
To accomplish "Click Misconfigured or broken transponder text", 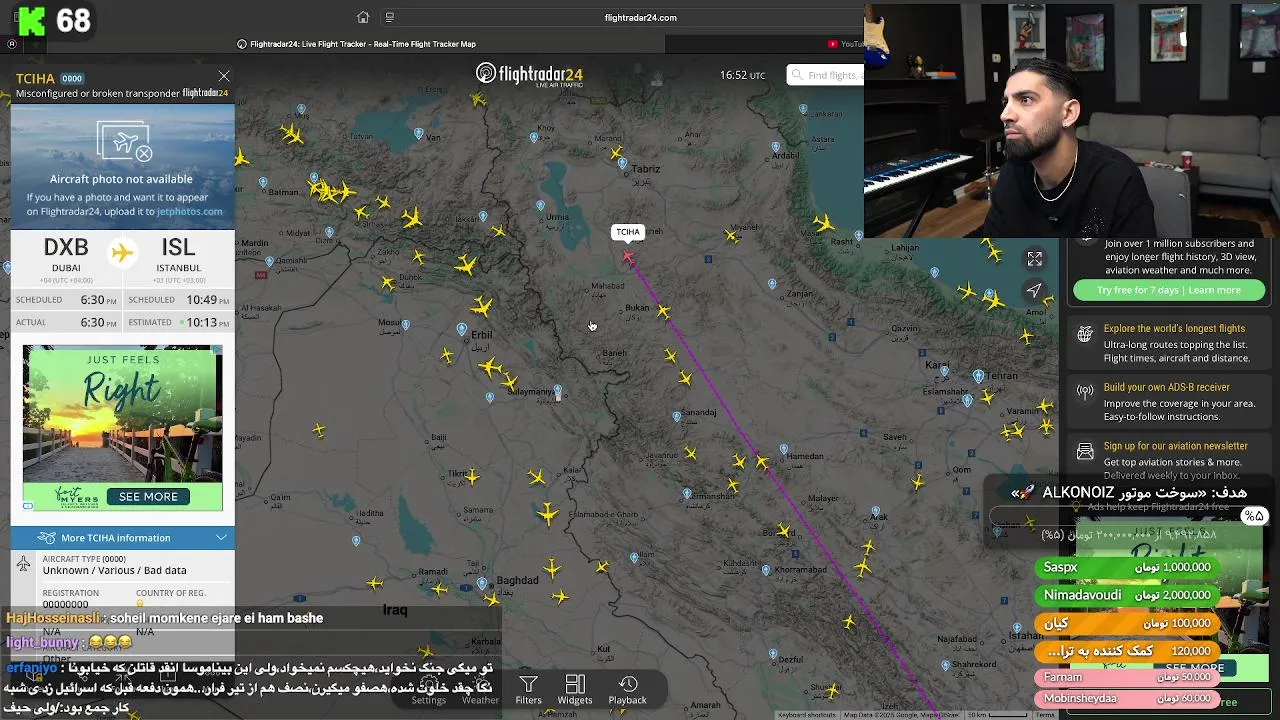I will point(97,93).
